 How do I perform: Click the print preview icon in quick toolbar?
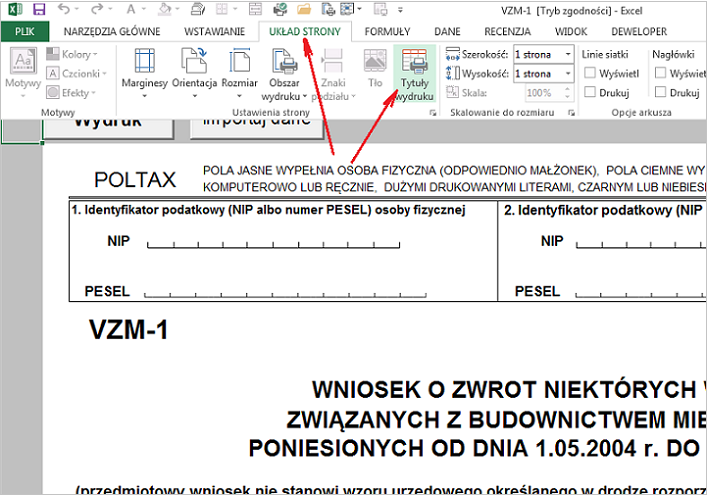pyautogui.click(x=328, y=9)
